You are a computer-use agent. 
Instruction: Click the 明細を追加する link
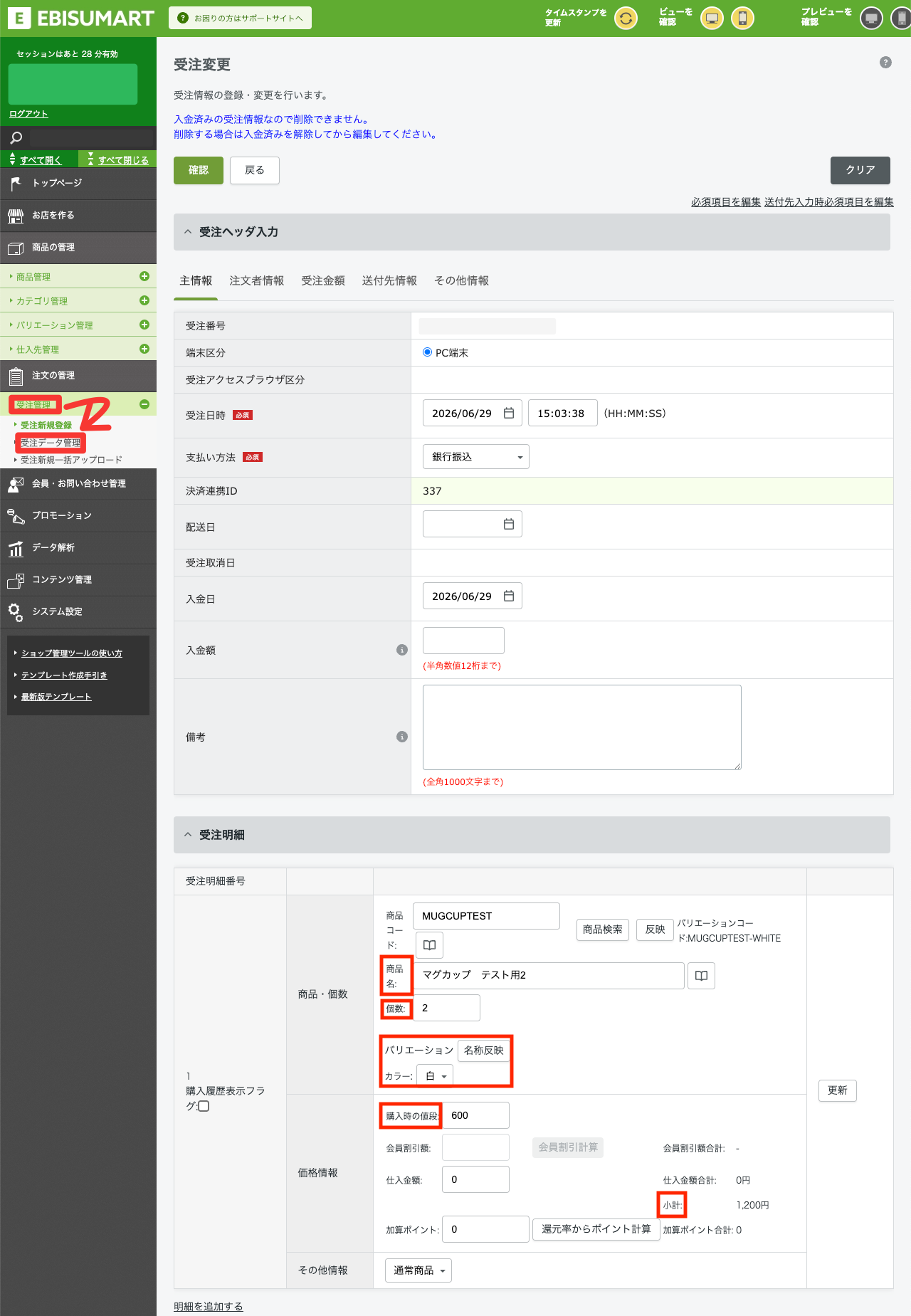click(x=209, y=1307)
